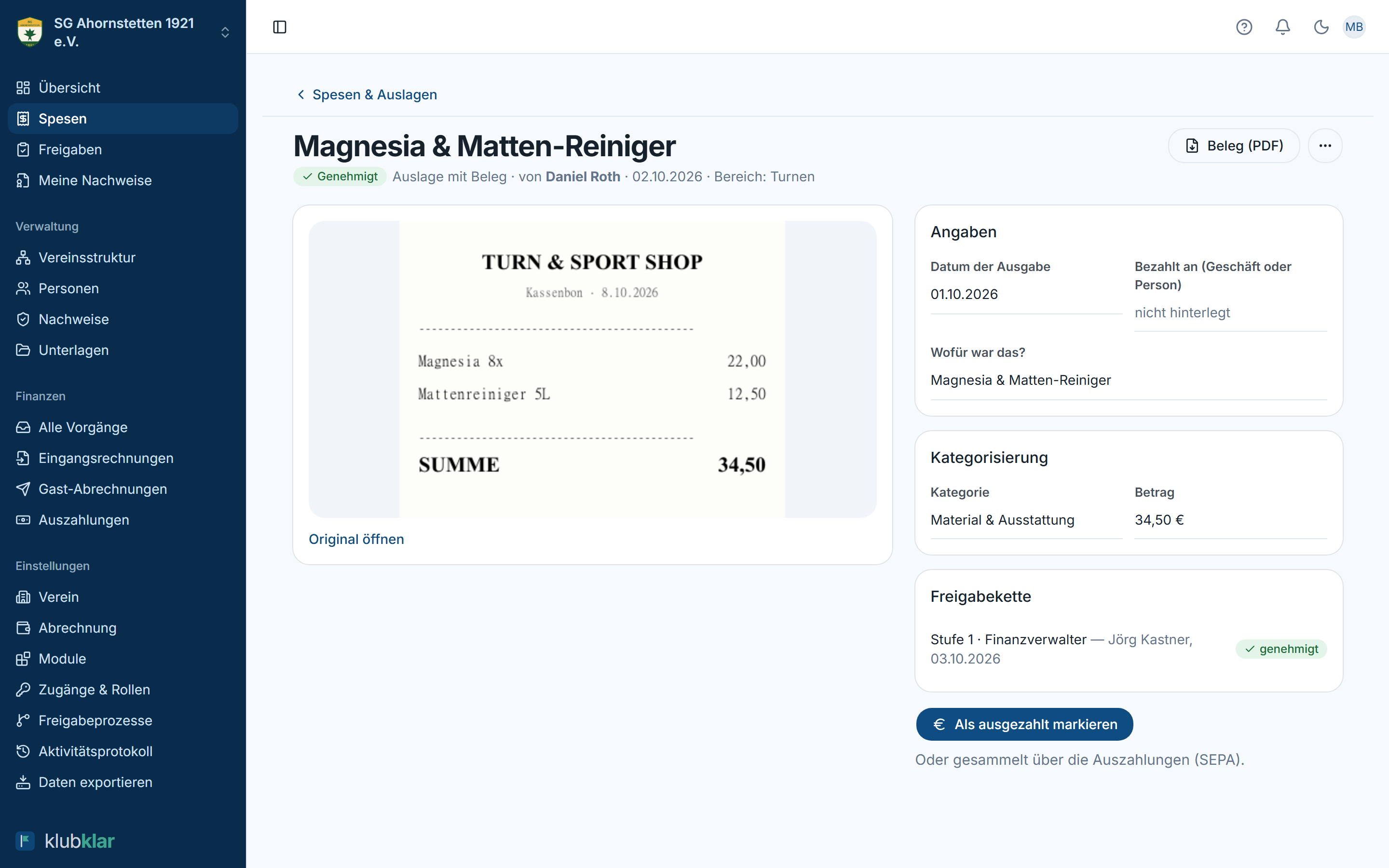Click the Meine Nachweise icon

23,180
